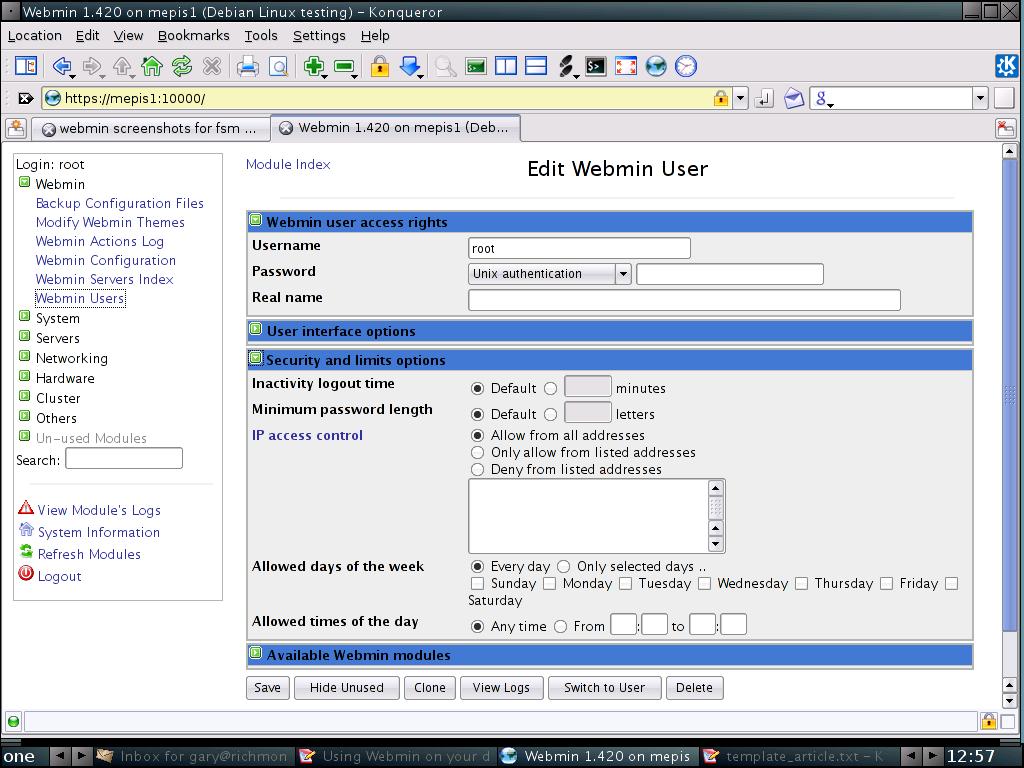The height and width of the screenshot is (768, 1024).
Task: Click the blue download arrow icon
Action: click(410, 66)
